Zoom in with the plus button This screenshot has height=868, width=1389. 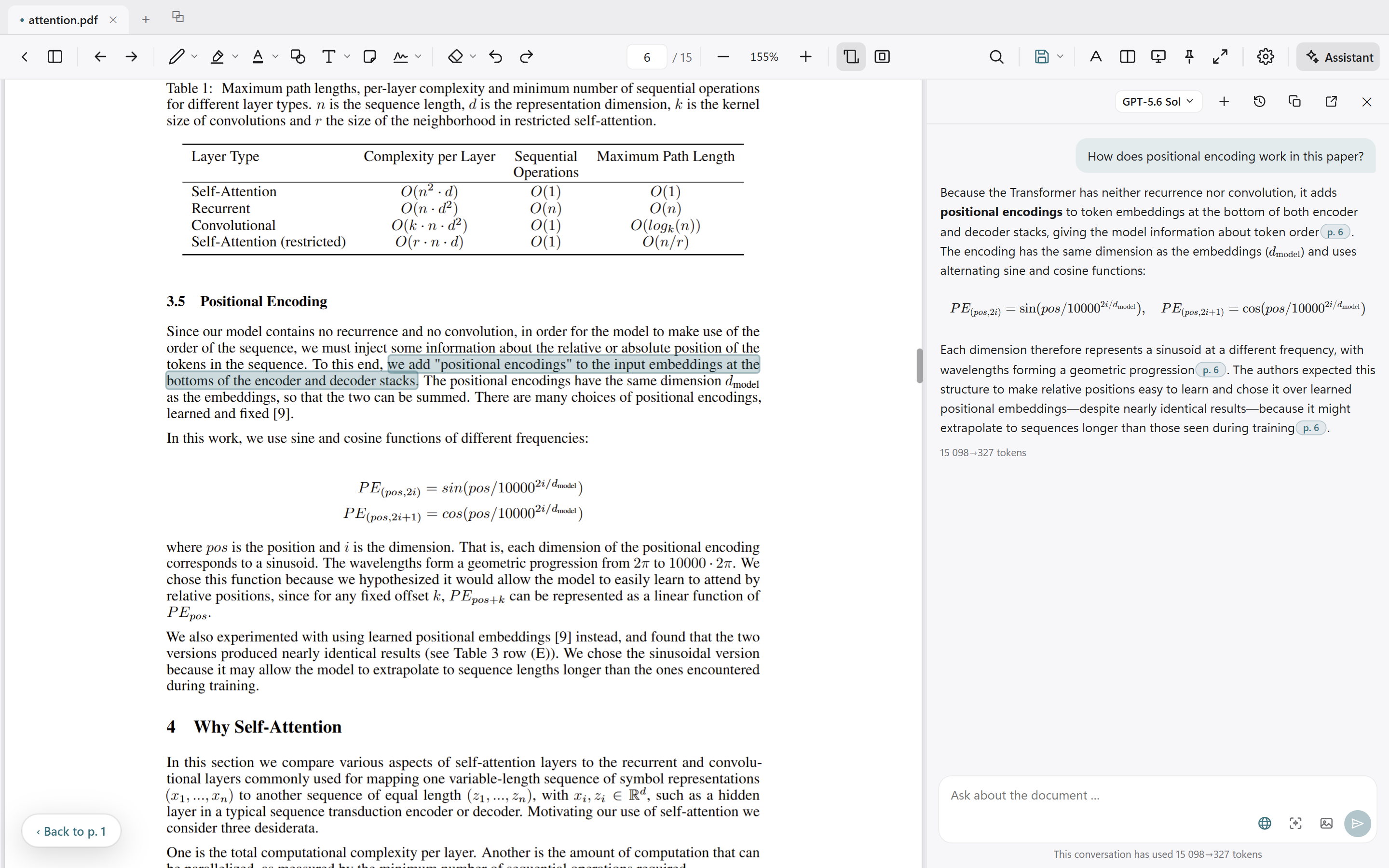point(806,56)
